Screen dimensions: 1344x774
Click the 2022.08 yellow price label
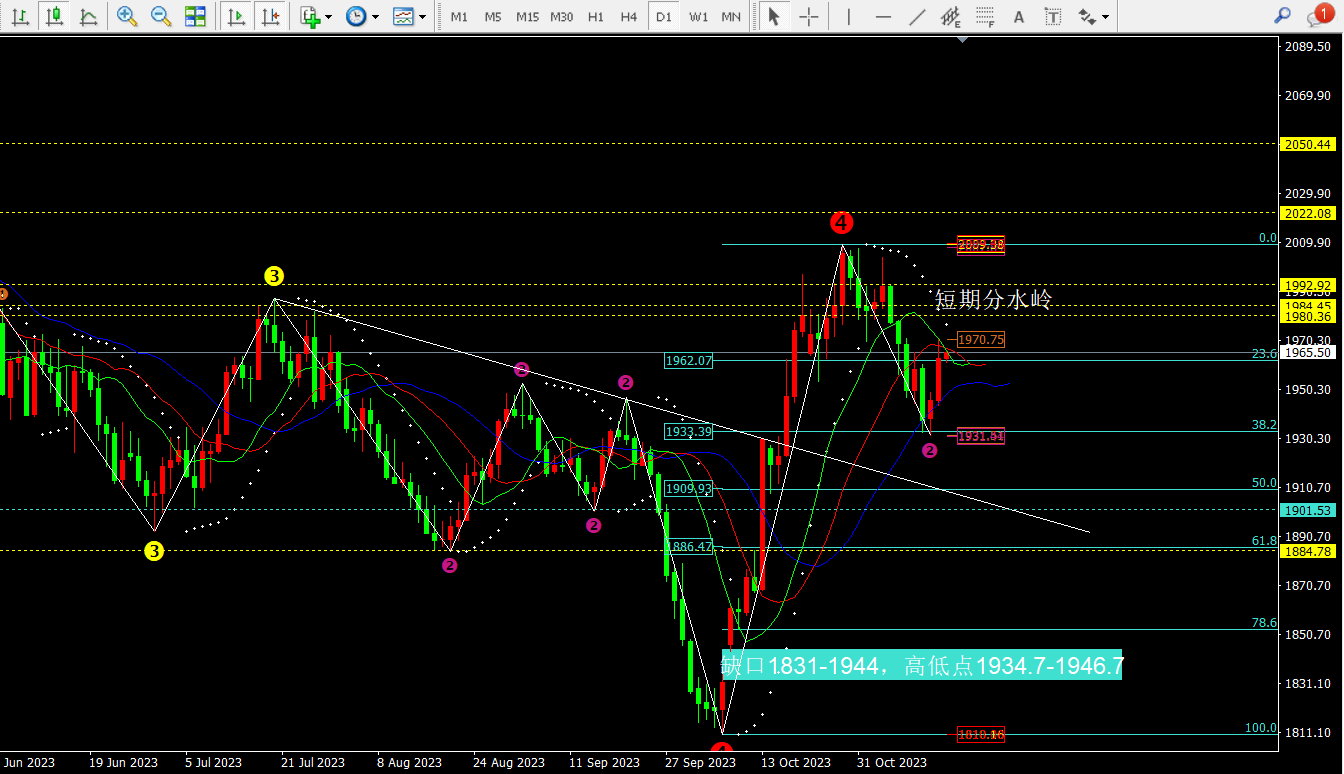coord(1310,213)
